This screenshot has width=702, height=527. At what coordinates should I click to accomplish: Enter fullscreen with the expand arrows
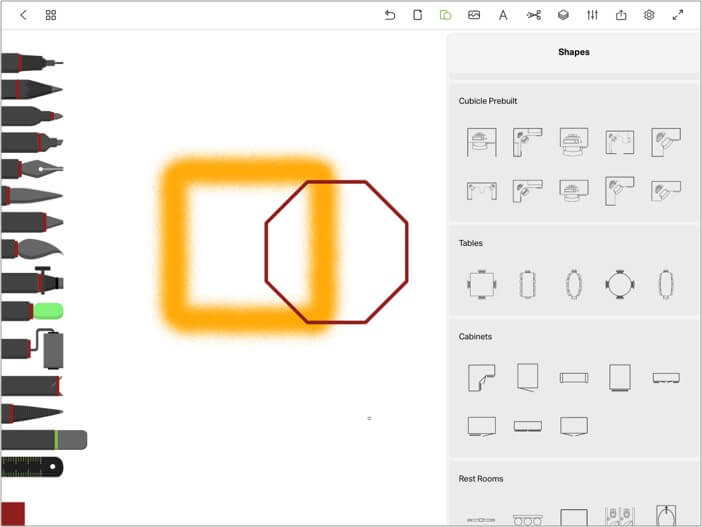click(678, 15)
